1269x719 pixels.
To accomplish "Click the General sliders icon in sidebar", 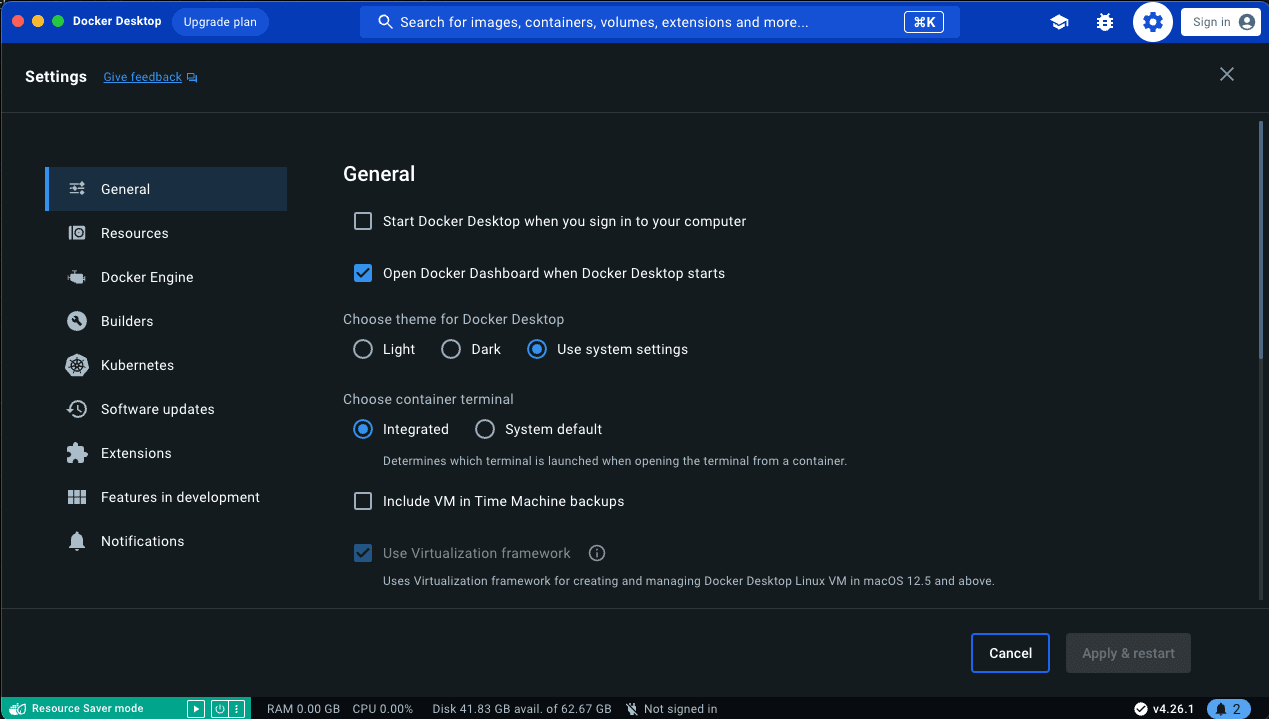I will pos(77,189).
